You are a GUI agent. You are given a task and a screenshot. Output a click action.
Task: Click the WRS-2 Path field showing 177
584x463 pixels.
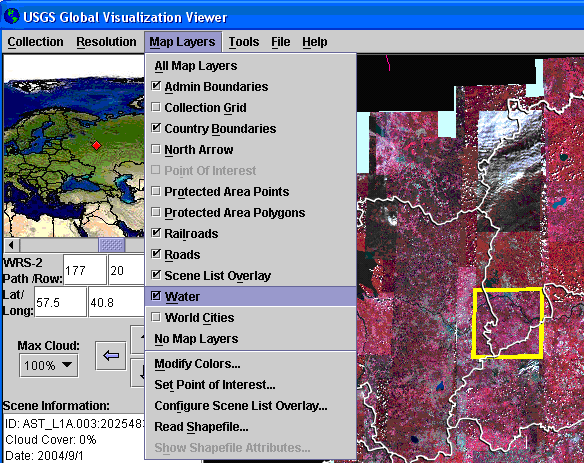point(85,270)
